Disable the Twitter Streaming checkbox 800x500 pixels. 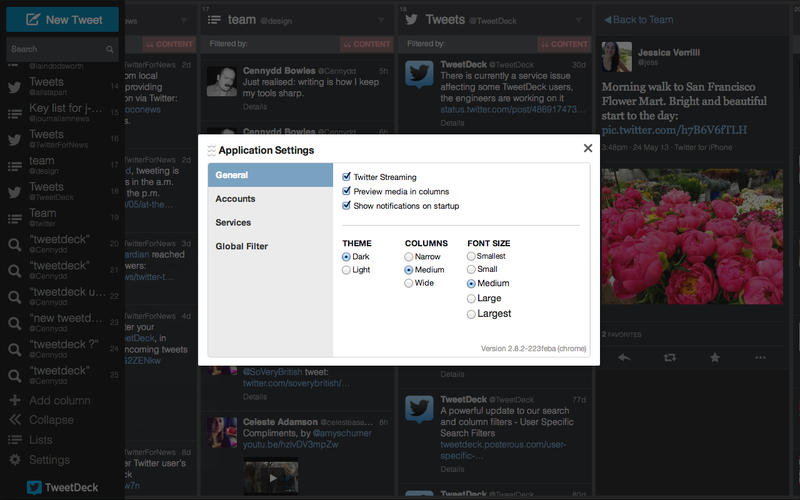coord(347,177)
